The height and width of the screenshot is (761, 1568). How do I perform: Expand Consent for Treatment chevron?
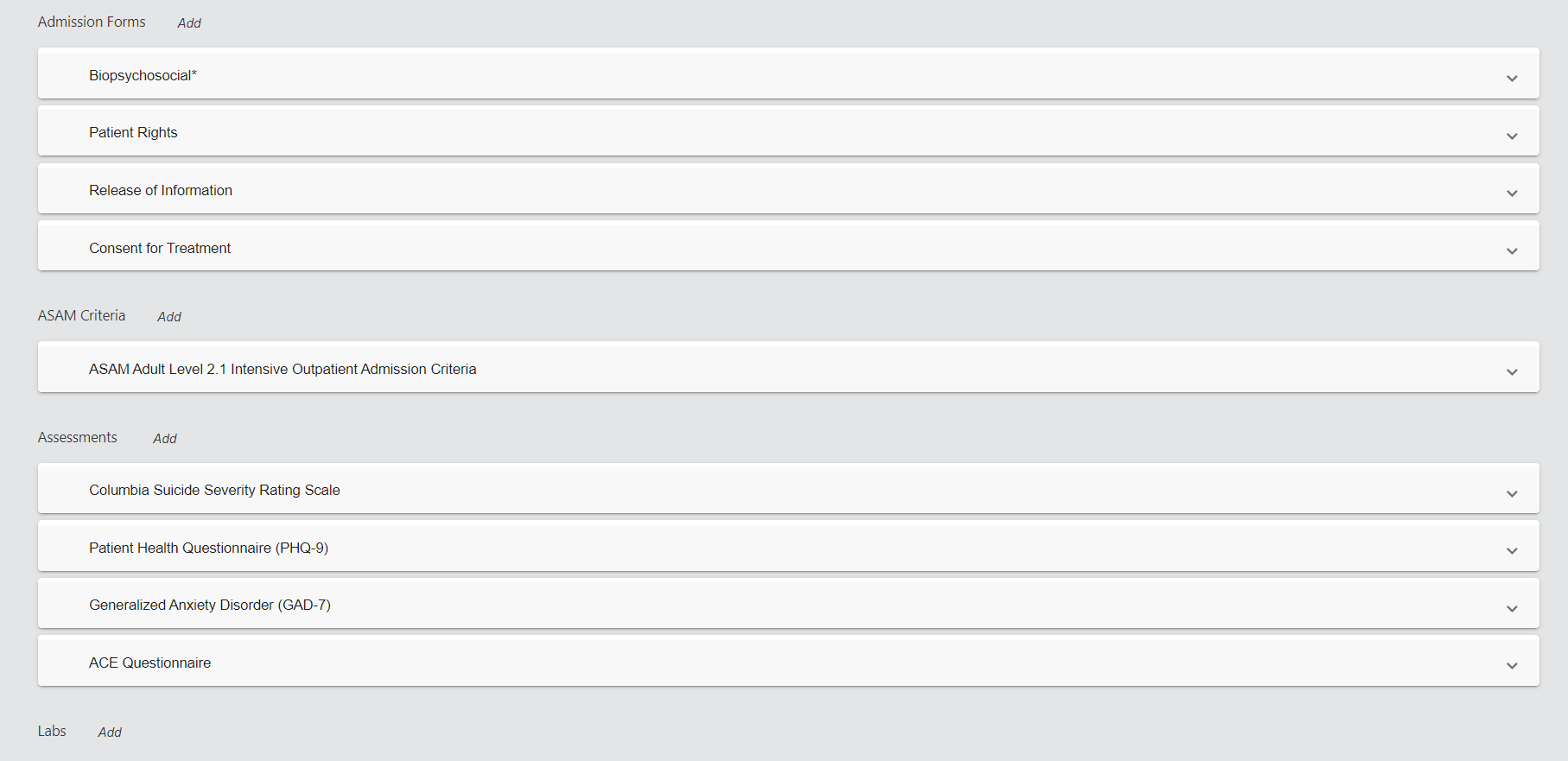pyautogui.click(x=1512, y=250)
